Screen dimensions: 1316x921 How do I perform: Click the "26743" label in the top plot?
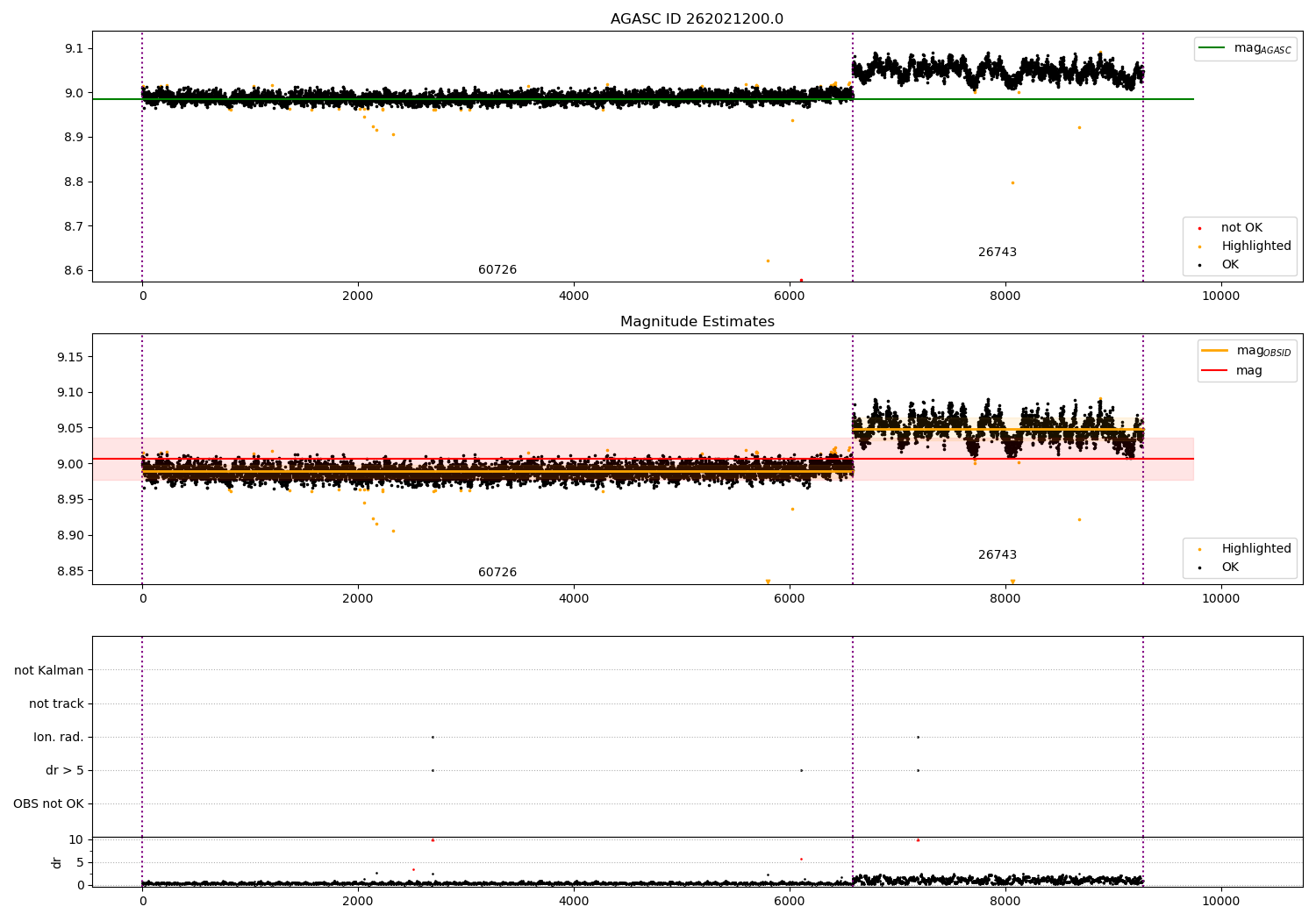[x=998, y=253]
